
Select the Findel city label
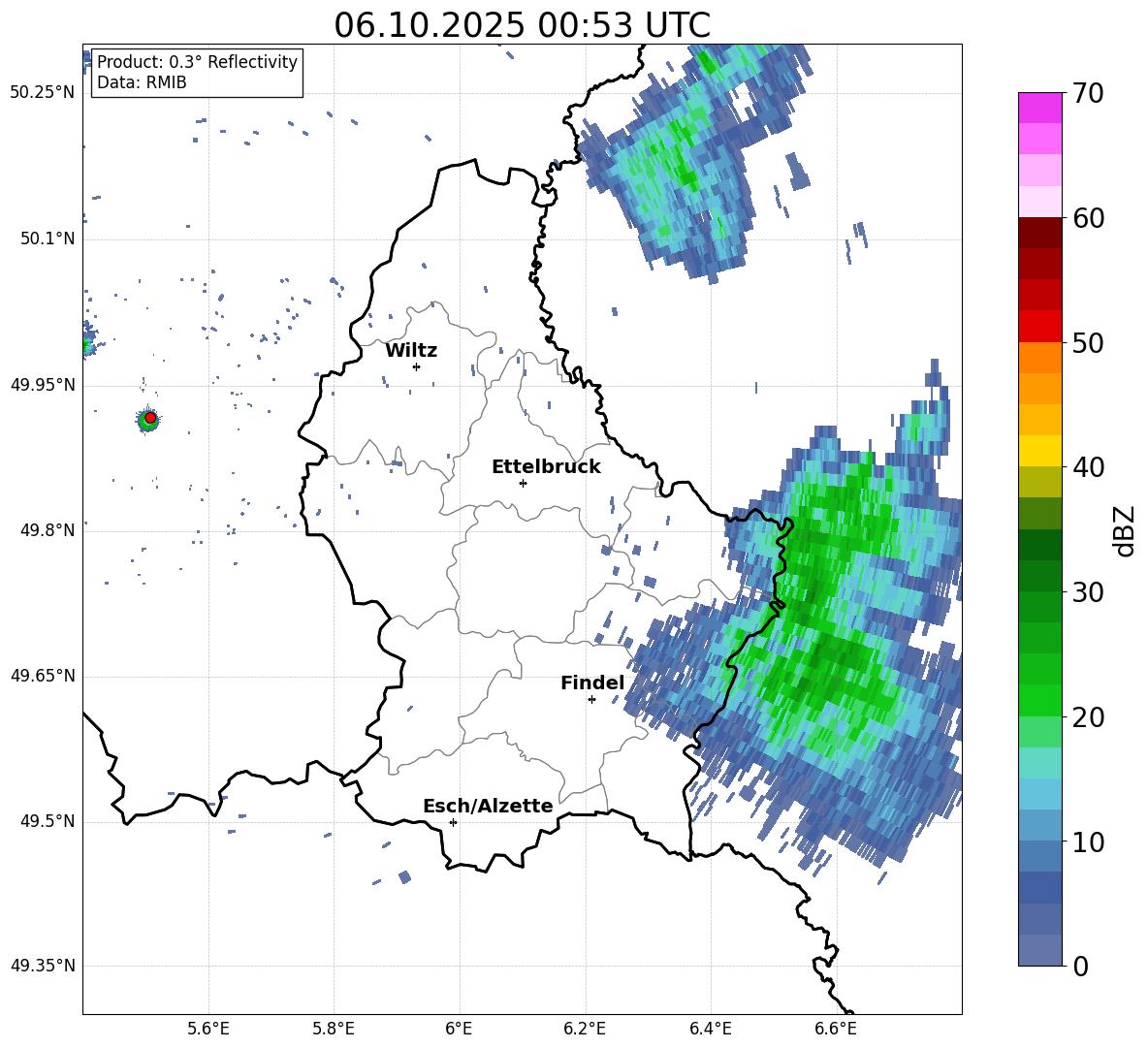(x=592, y=683)
